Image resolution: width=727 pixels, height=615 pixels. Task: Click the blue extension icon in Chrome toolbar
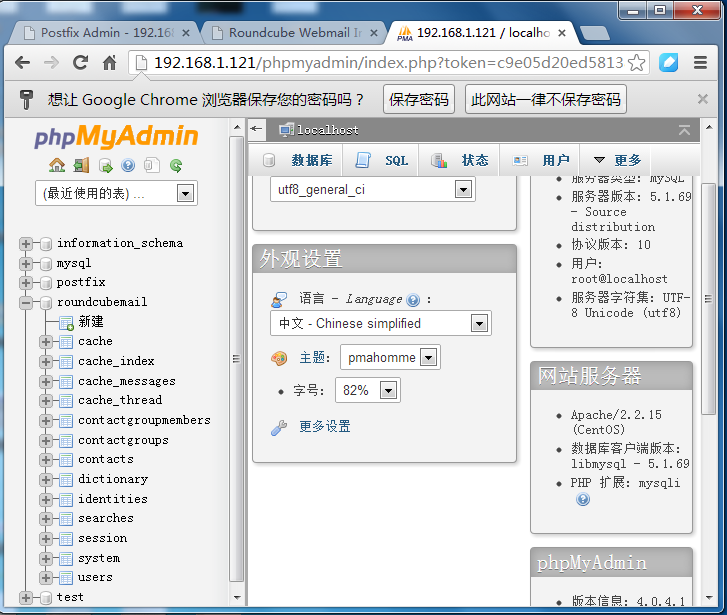[x=669, y=62]
